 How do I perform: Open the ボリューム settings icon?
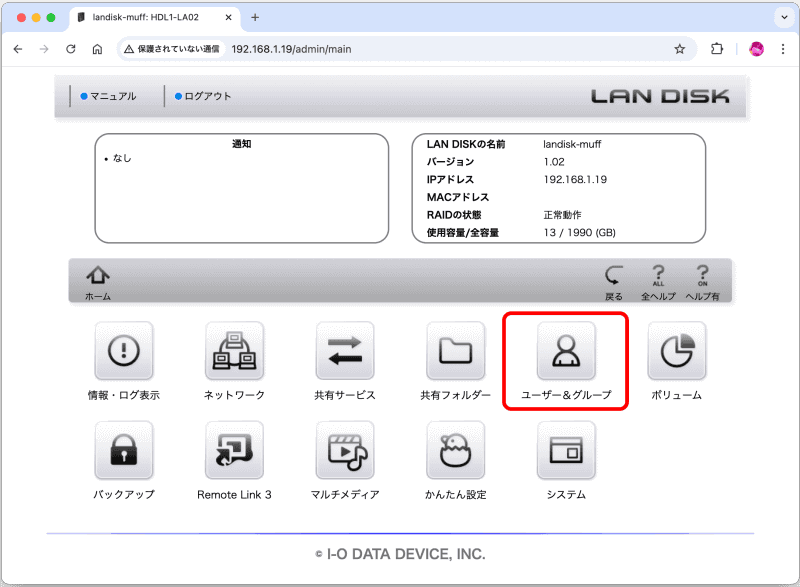pyautogui.click(x=676, y=352)
